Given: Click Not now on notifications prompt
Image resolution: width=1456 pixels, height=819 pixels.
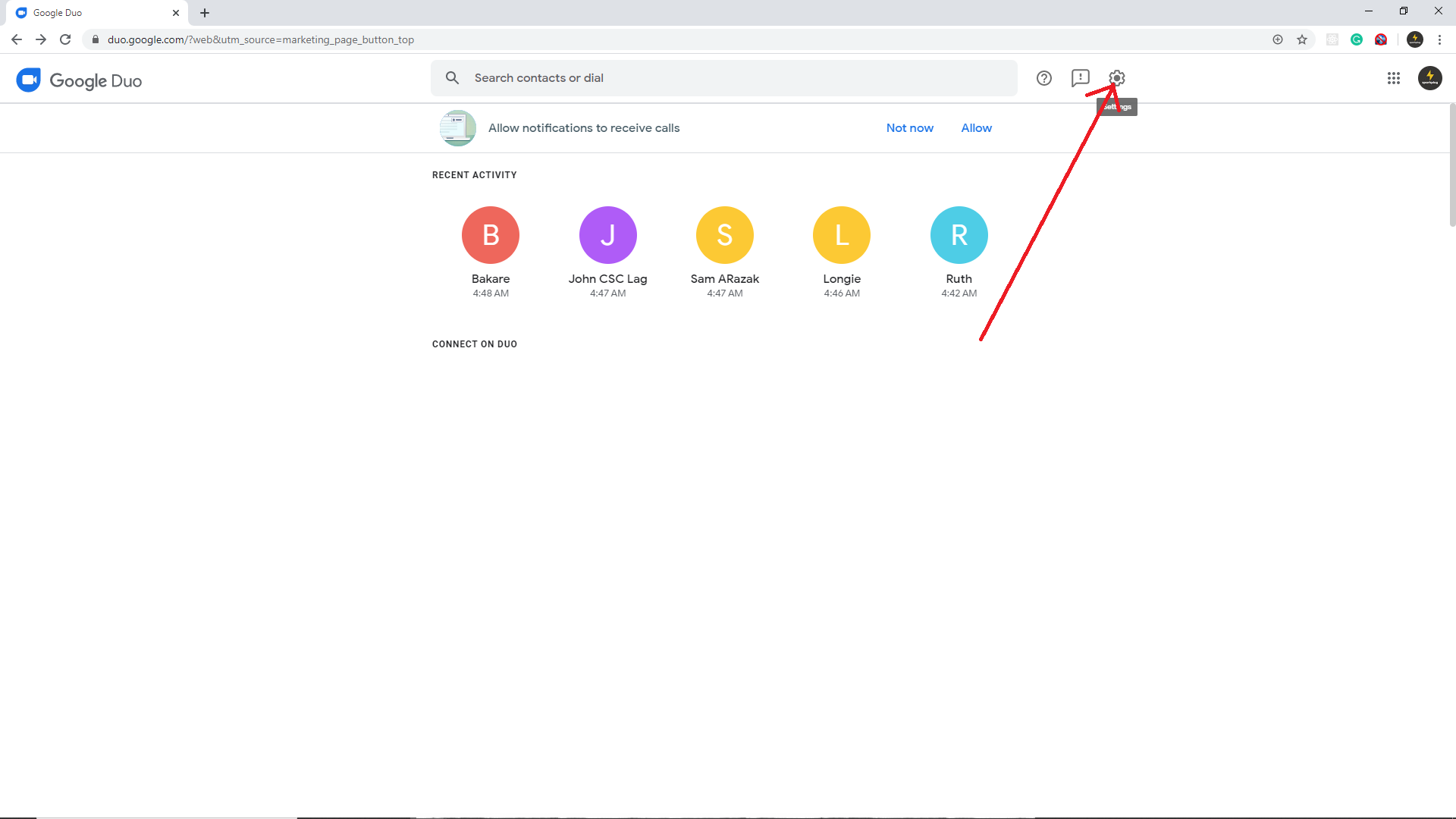Looking at the screenshot, I should coord(910,128).
